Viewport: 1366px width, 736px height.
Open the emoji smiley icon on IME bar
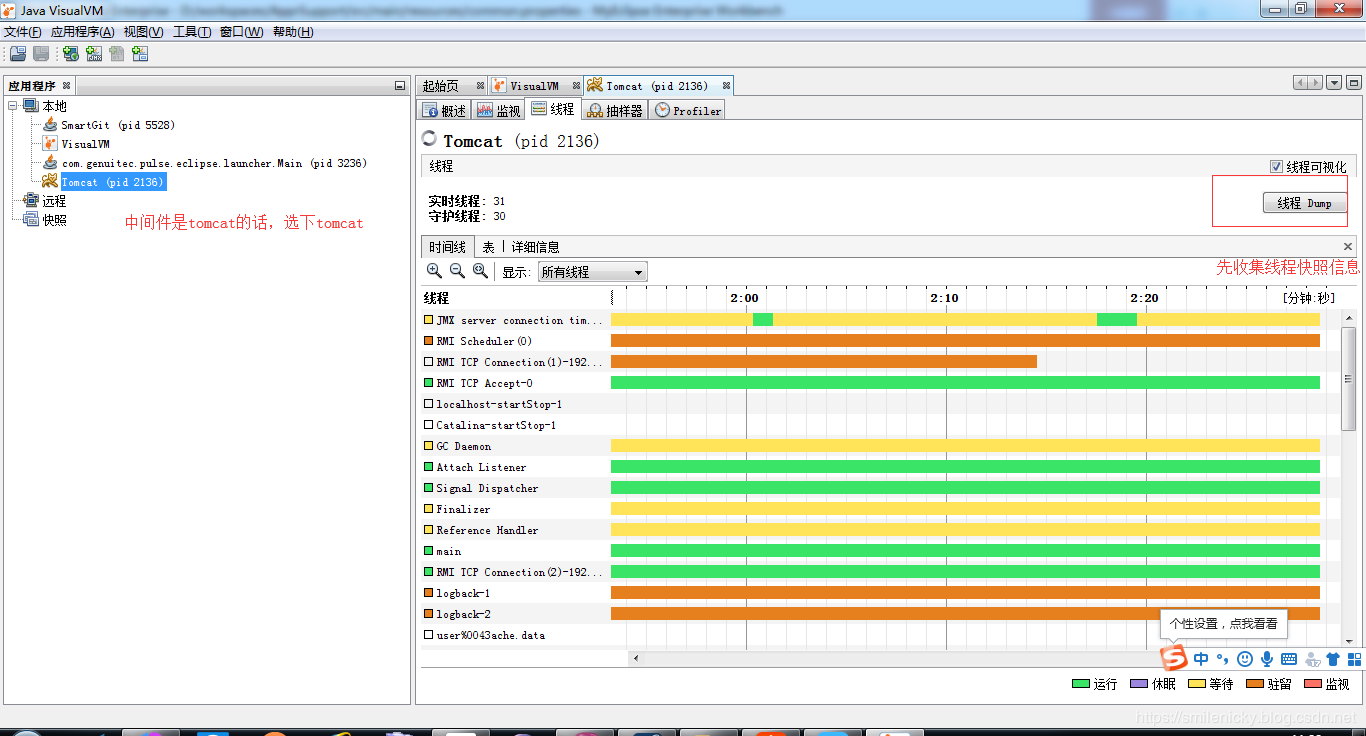click(x=1245, y=659)
